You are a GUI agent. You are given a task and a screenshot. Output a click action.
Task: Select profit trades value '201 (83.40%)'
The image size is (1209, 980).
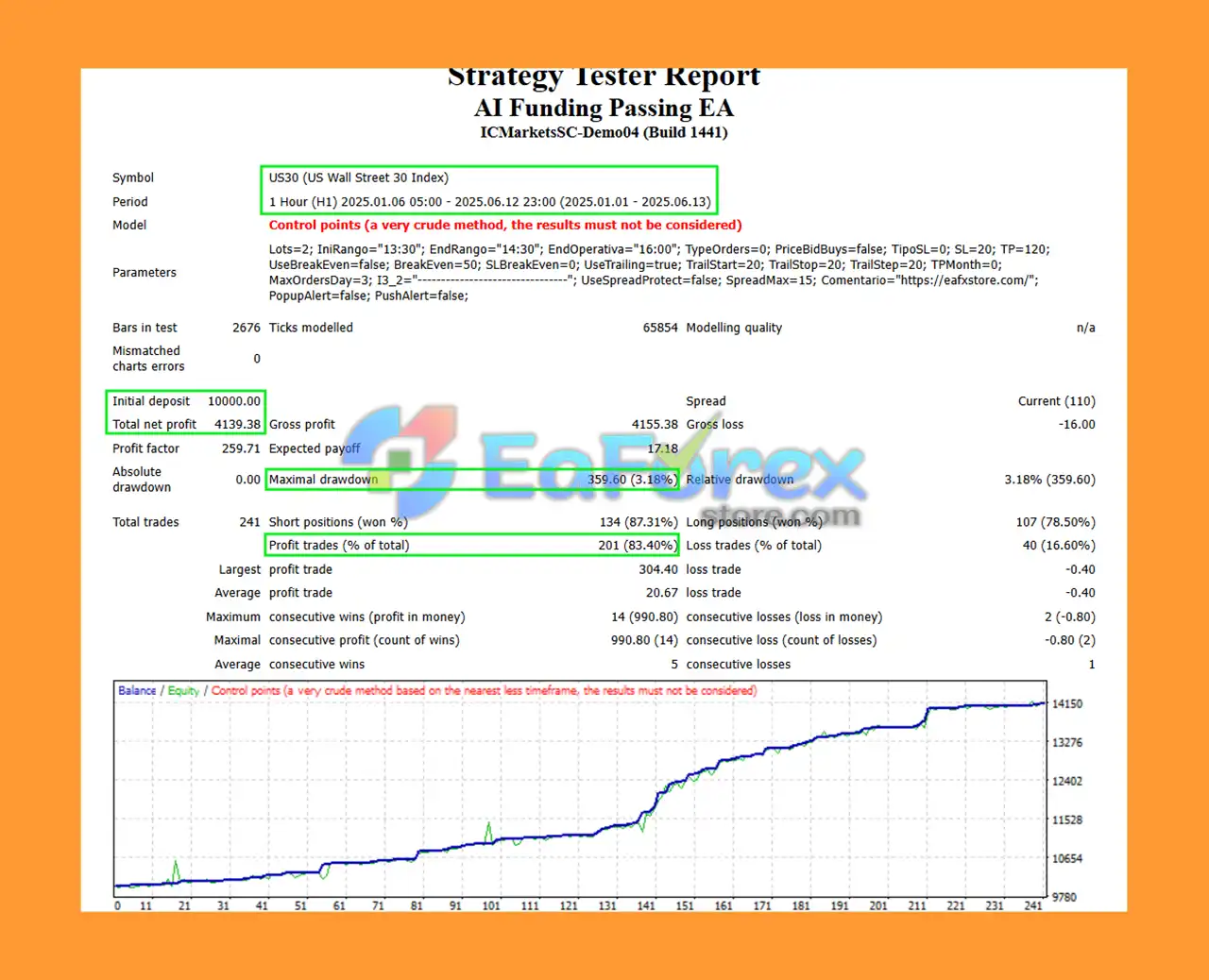tap(638, 545)
